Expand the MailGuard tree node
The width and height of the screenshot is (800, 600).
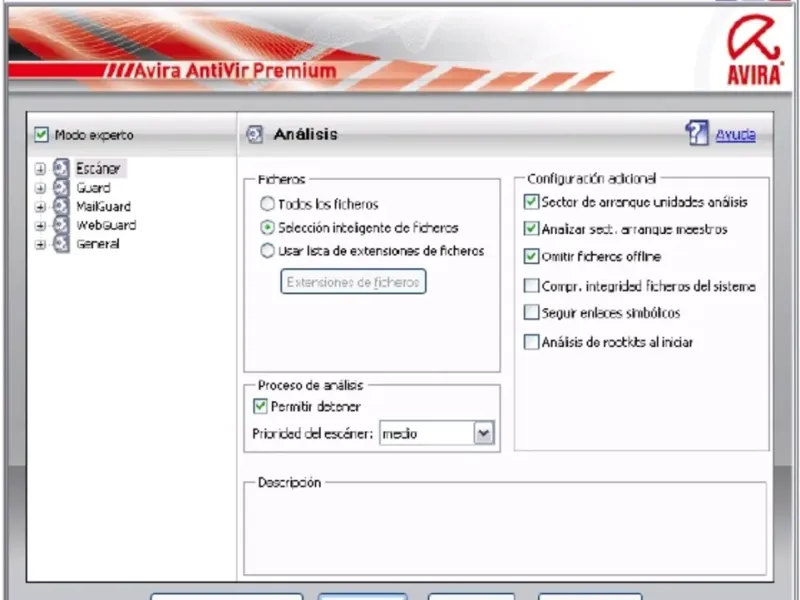pos(40,207)
